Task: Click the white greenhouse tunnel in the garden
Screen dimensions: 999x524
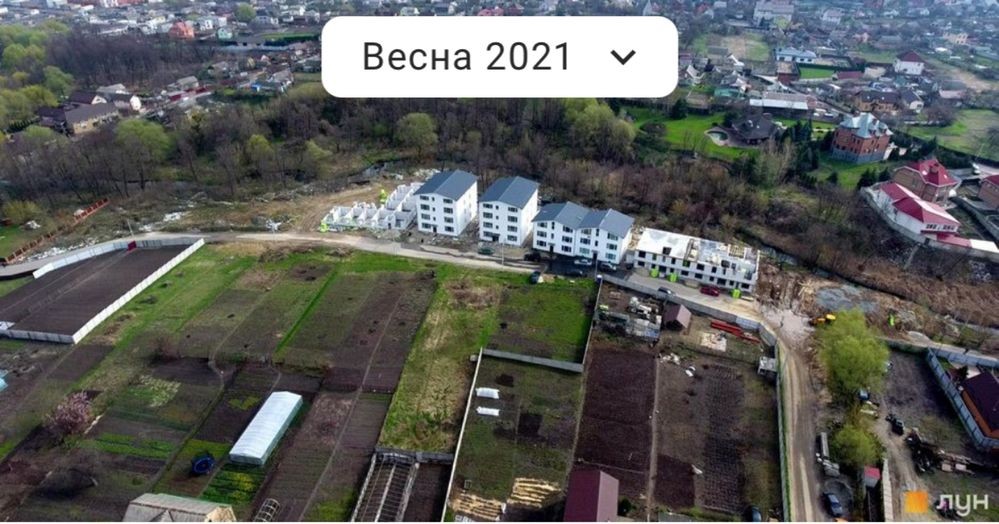Action: (x=266, y=427)
